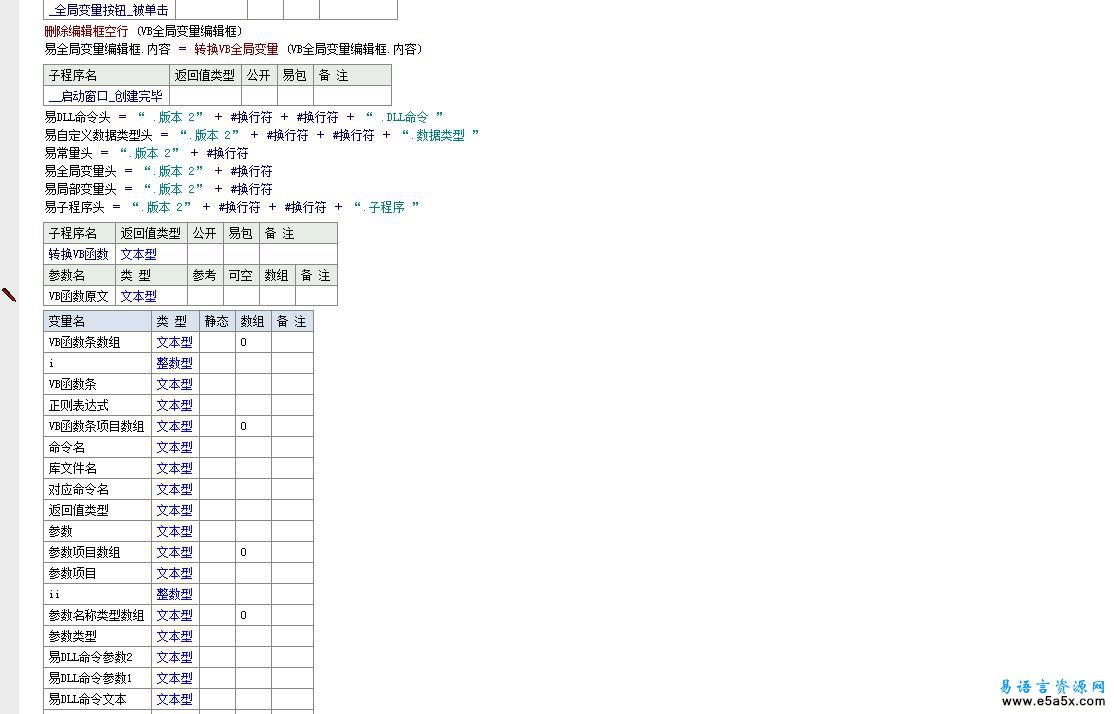The height and width of the screenshot is (714, 1114).
Task: Click 整数型 type of variable i
Action: (x=175, y=363)
